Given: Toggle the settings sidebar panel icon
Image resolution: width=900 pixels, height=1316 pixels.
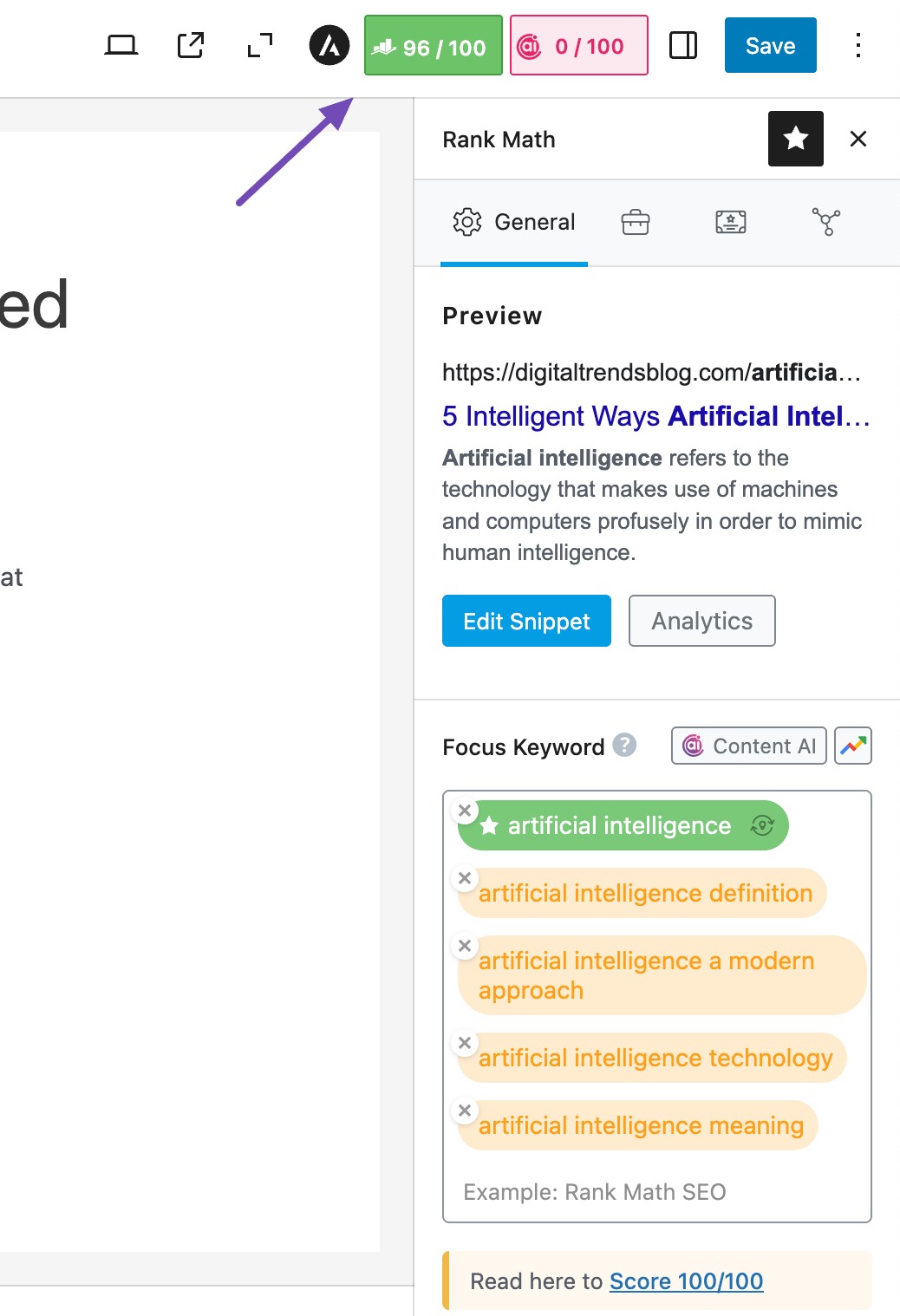Looking at the screenshot, I should [x=683, y=45].
